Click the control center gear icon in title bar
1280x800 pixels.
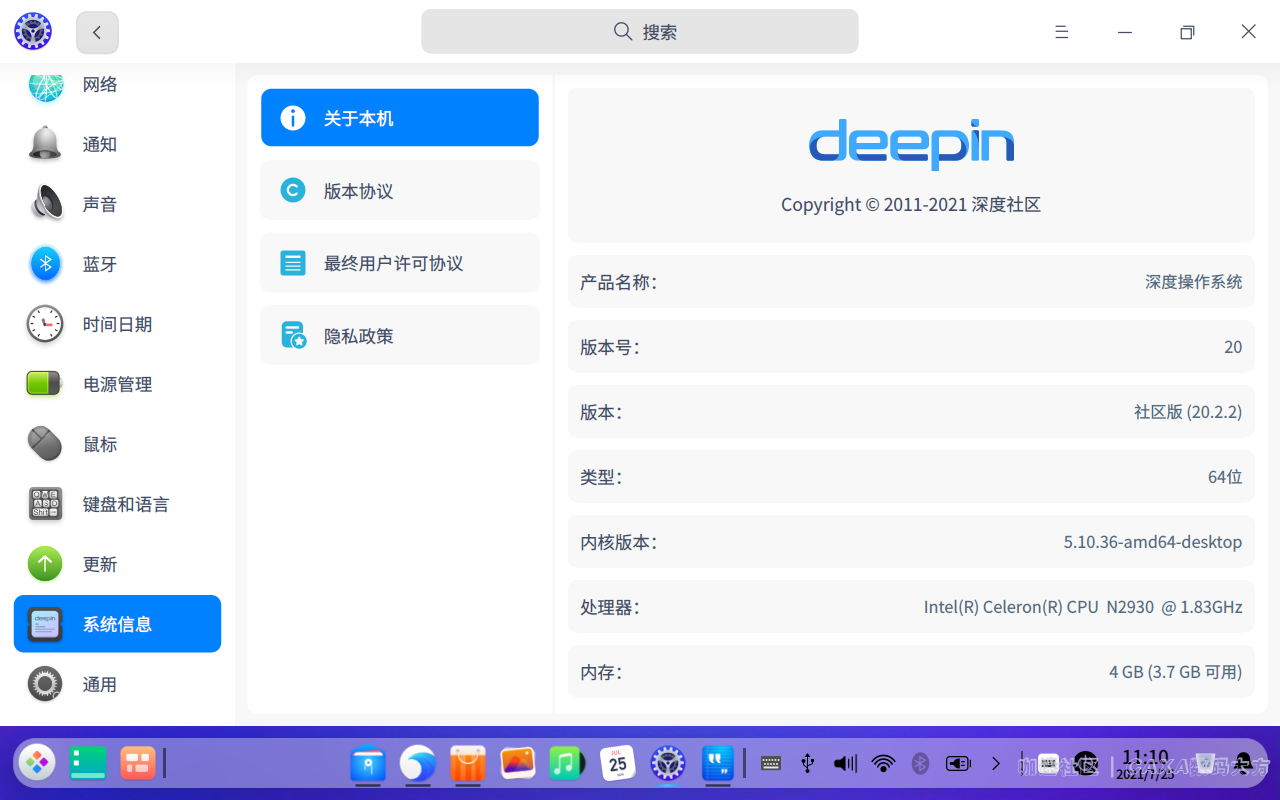click(33, 32)
